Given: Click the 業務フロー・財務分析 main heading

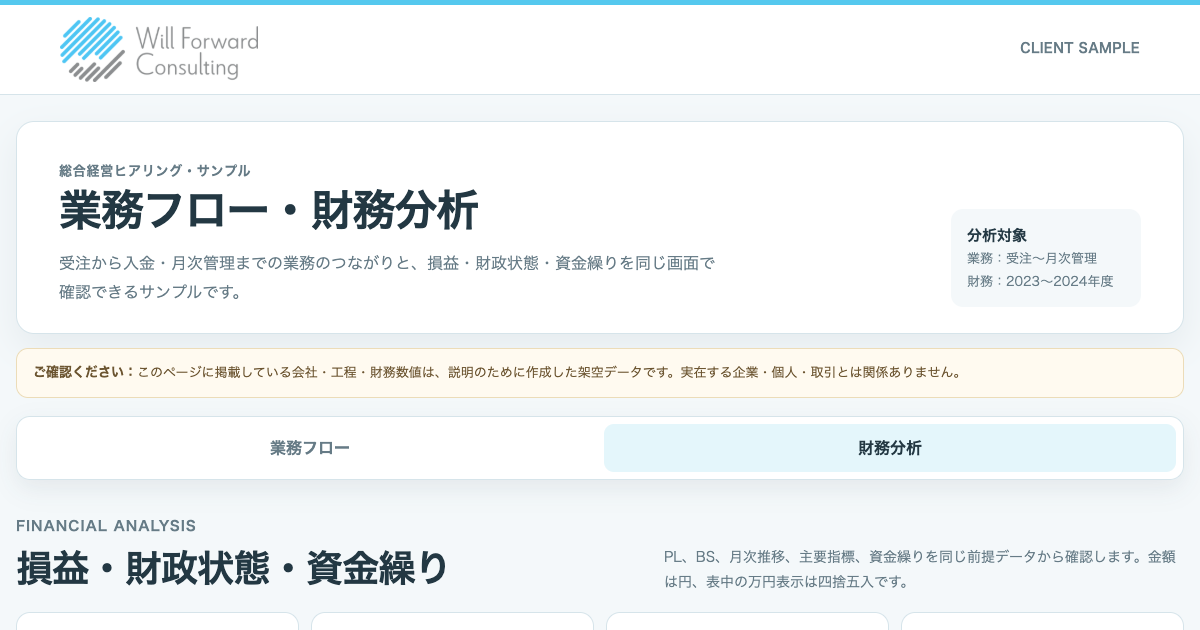Looking at the screenshot, I should [269, 210].
